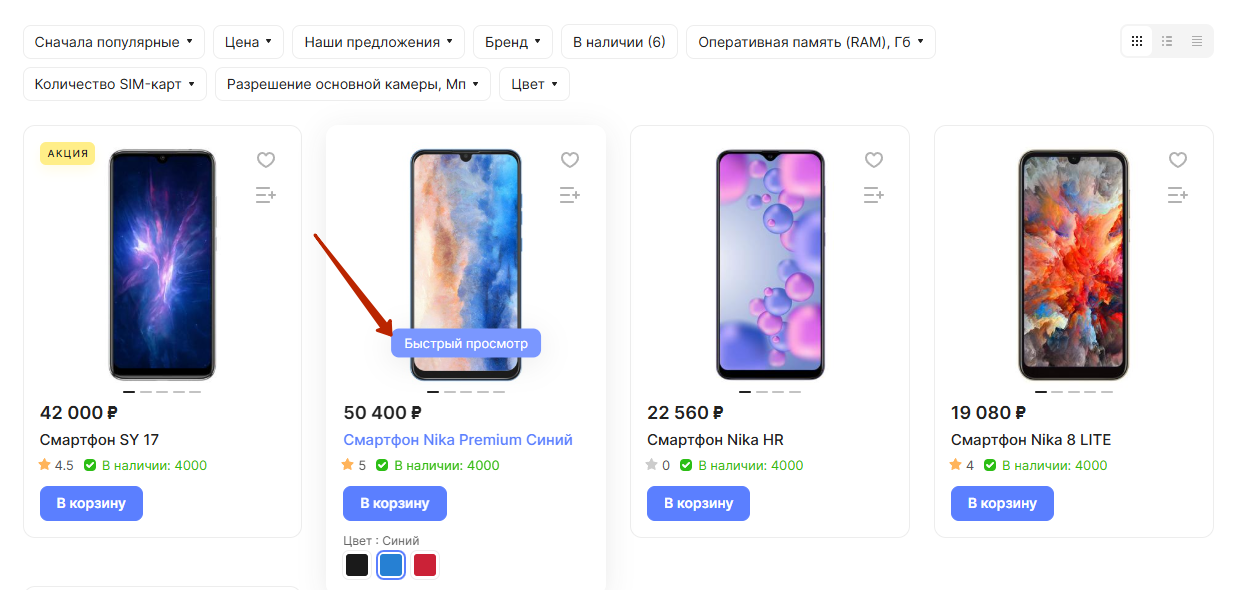
Task: Favorite the Nika 8 LITE phone
Action: coord(1177,160)
